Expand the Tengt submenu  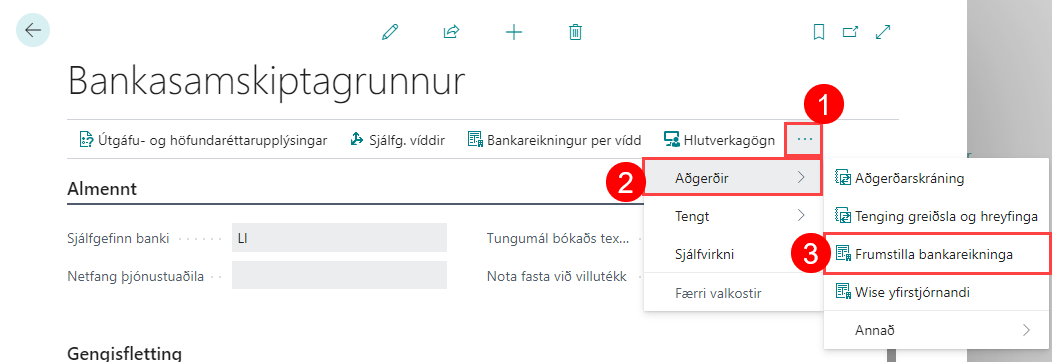pos(733,216)
